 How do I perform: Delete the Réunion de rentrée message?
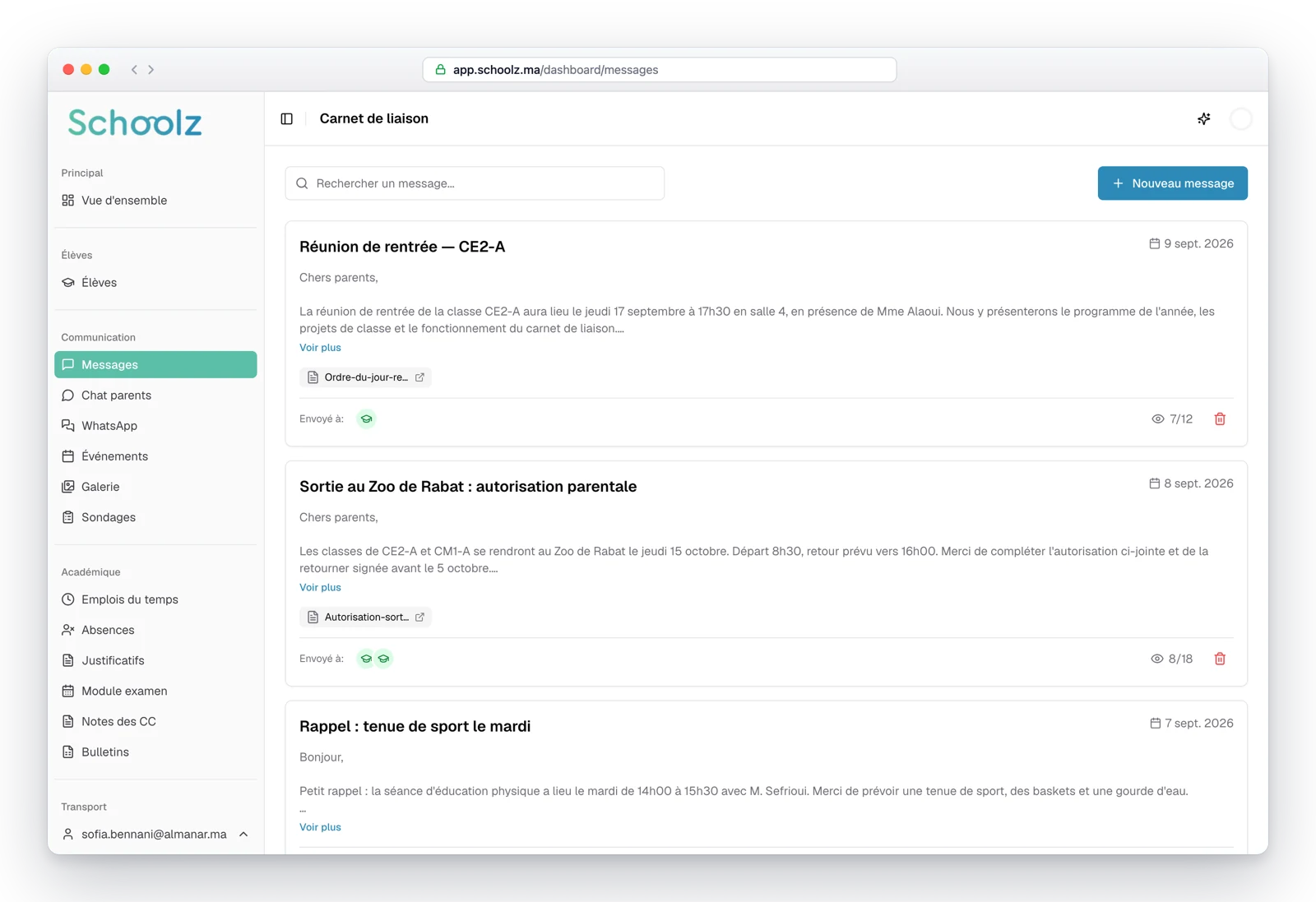click(1220, 419)
